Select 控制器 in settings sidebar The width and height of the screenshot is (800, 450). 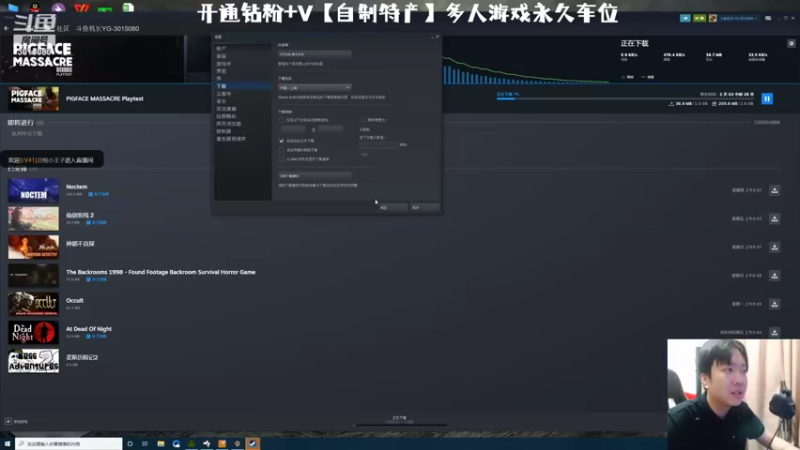pos(223,131)
